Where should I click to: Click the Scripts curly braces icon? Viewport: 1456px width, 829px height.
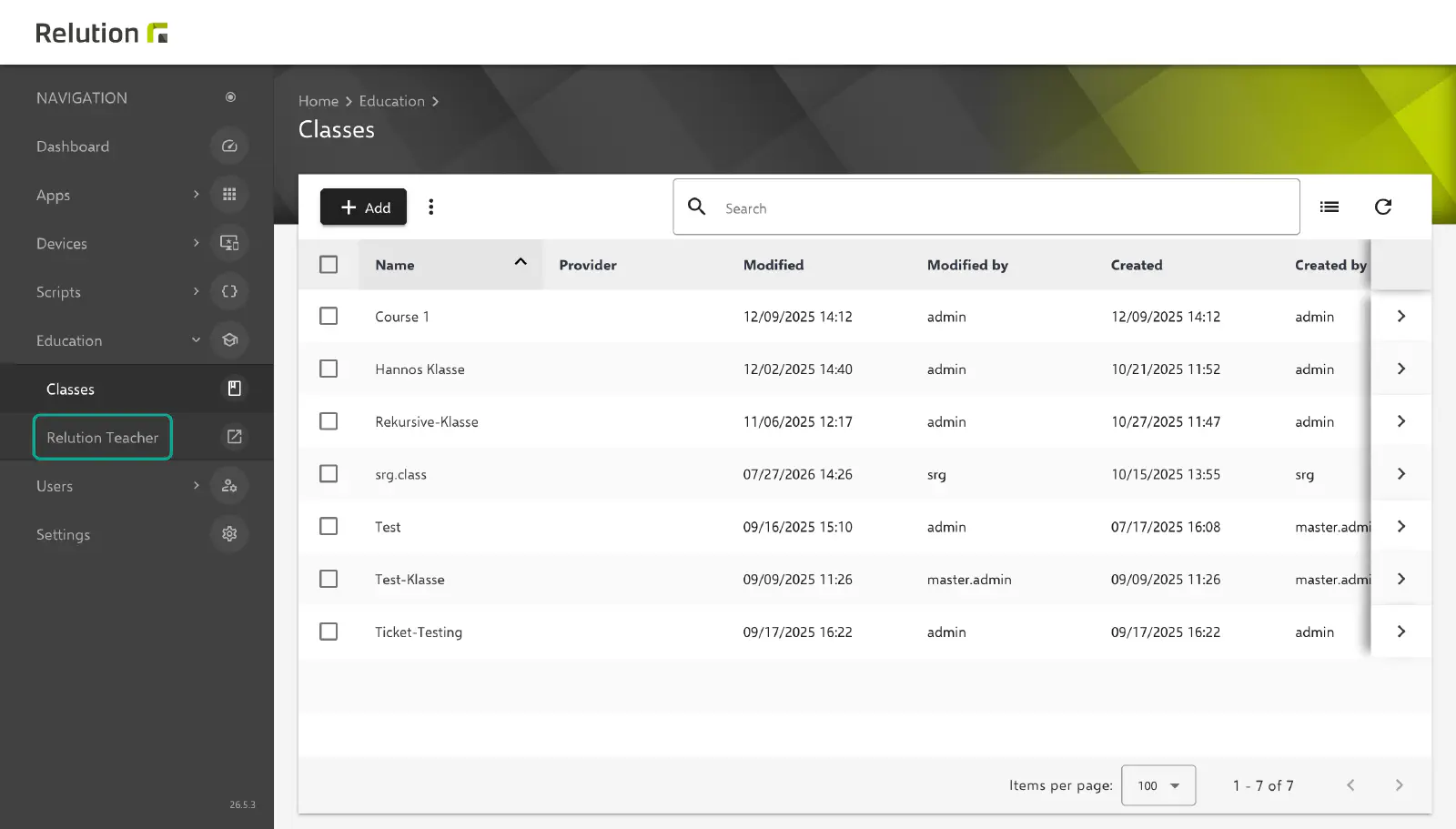[229, 292]
